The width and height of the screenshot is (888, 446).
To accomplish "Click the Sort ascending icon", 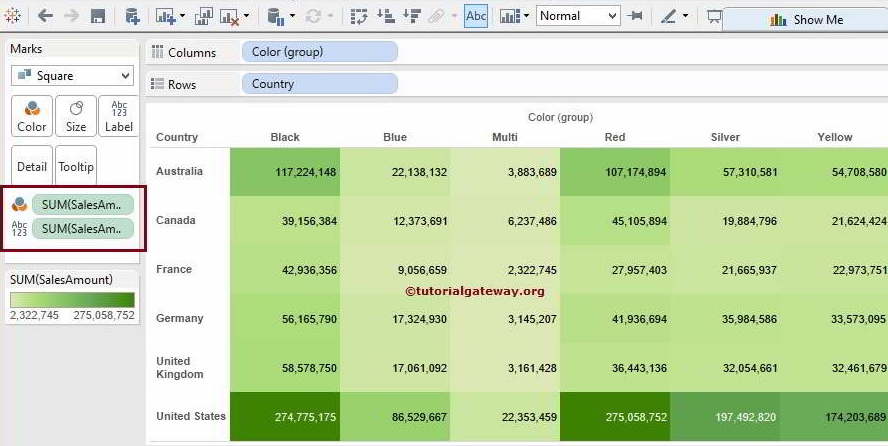I will click(x=386, y=16).
